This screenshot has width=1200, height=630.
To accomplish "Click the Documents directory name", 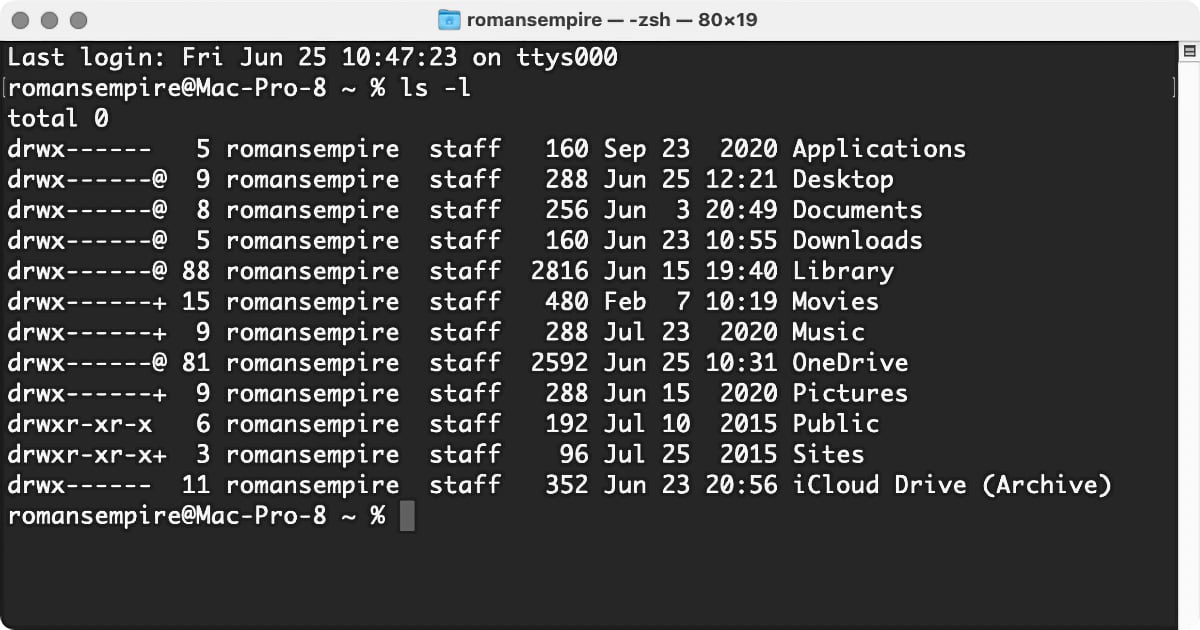I will [x=857, y=210].
